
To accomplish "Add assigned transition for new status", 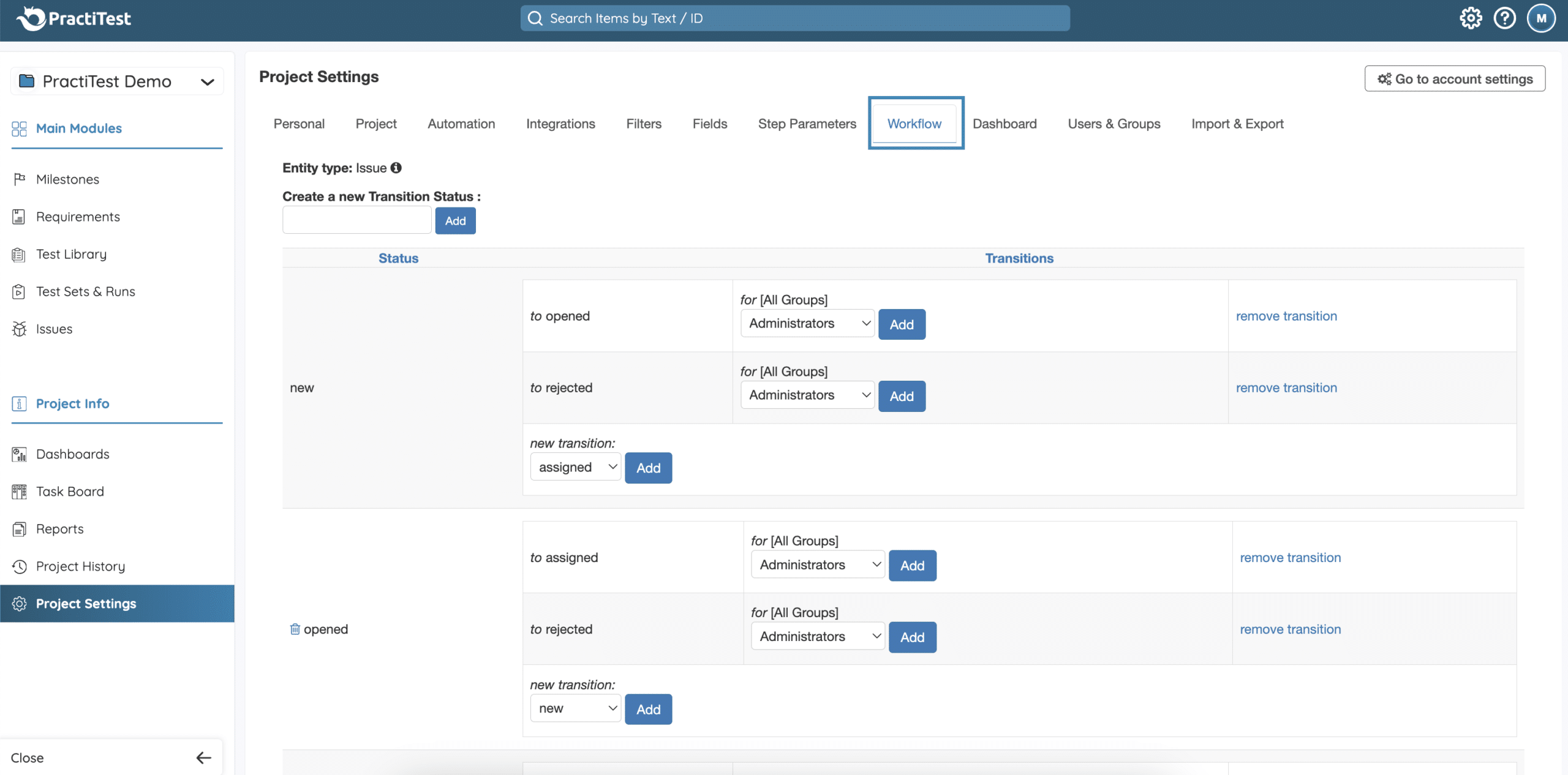I will (x=648, y=468).
